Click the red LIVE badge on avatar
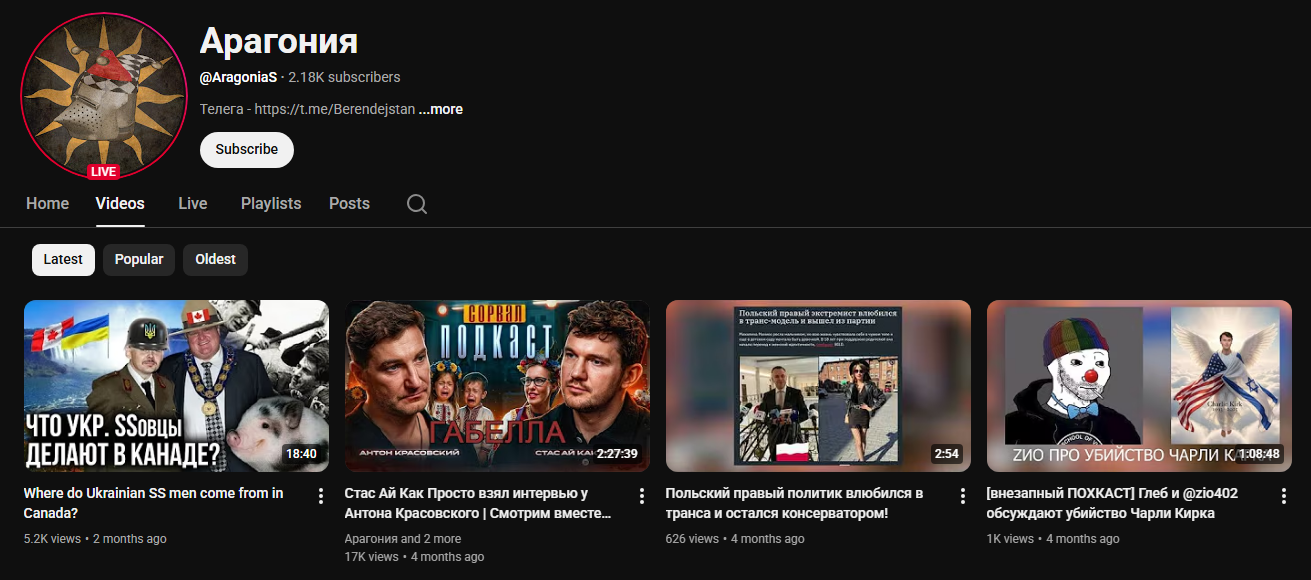Image resolution: width=1311 pixels, height=580 pixels. coord(104,171)
